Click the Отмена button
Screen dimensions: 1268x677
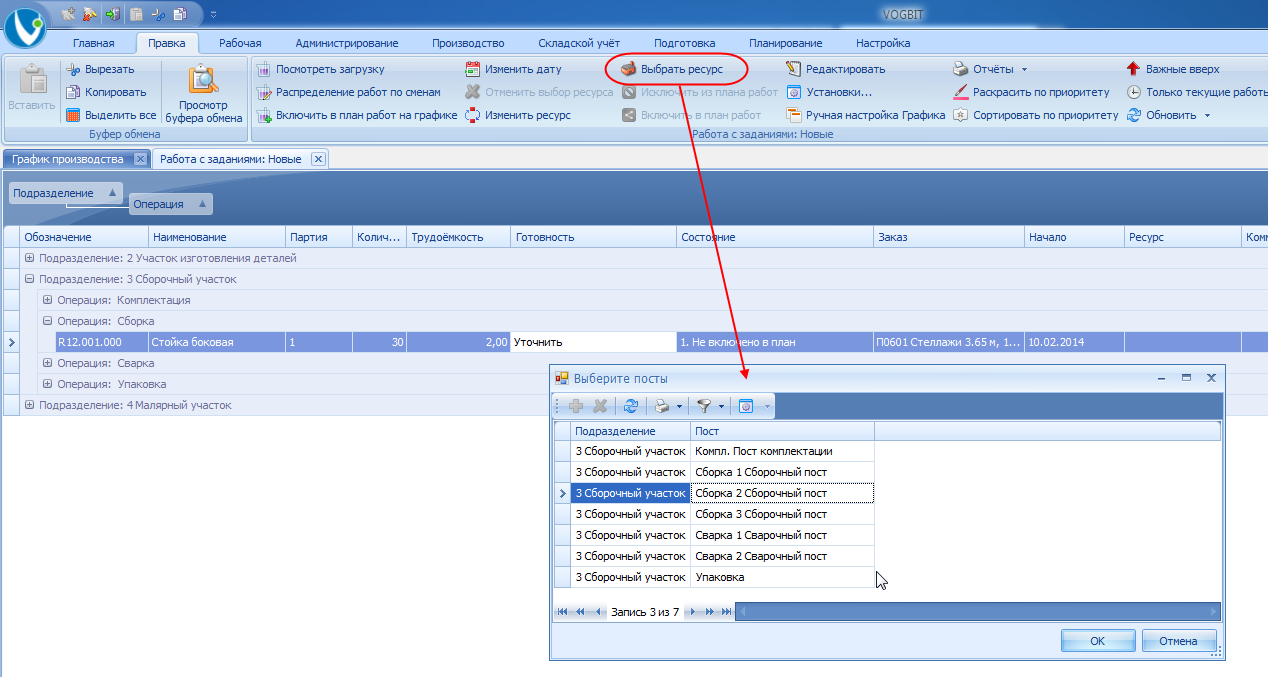1179,641
